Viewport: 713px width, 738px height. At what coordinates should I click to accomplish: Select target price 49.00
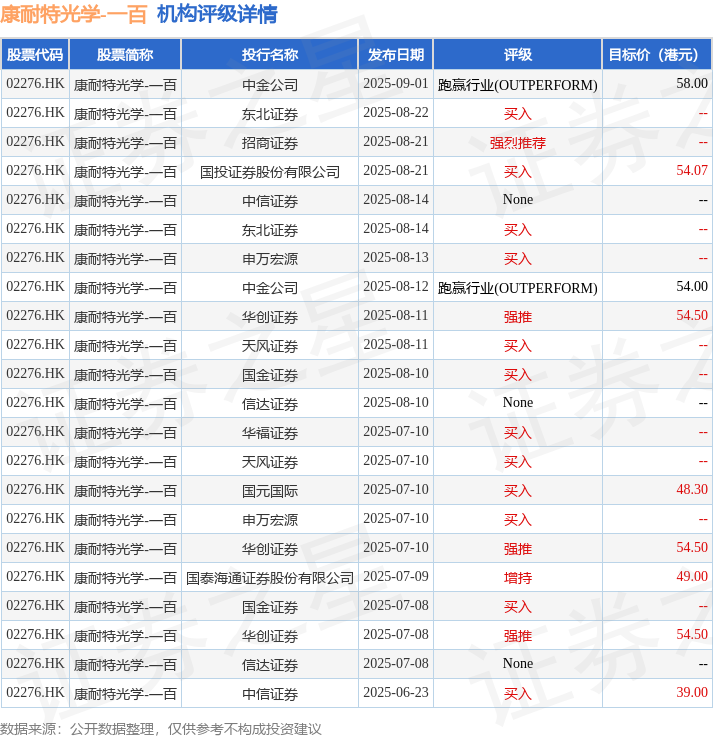click(x=692, y=577)
